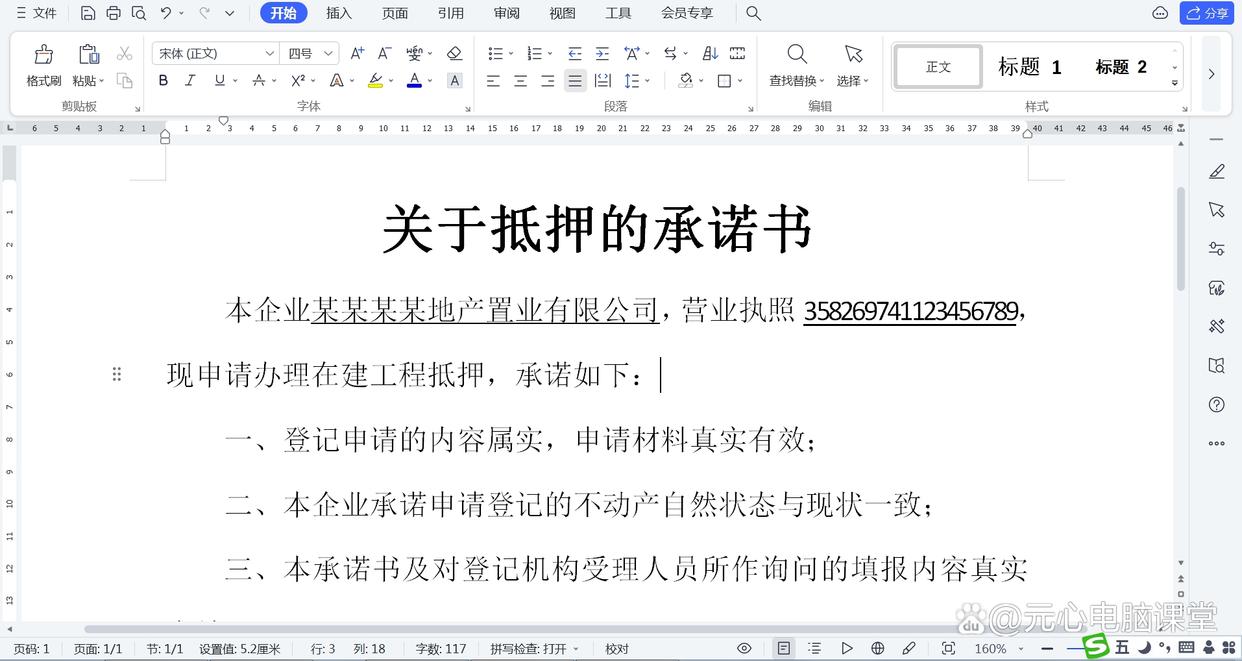Toggle Strikethrough formatting
Viewport: 1242px width, 661px height.
tap(259, 80)
